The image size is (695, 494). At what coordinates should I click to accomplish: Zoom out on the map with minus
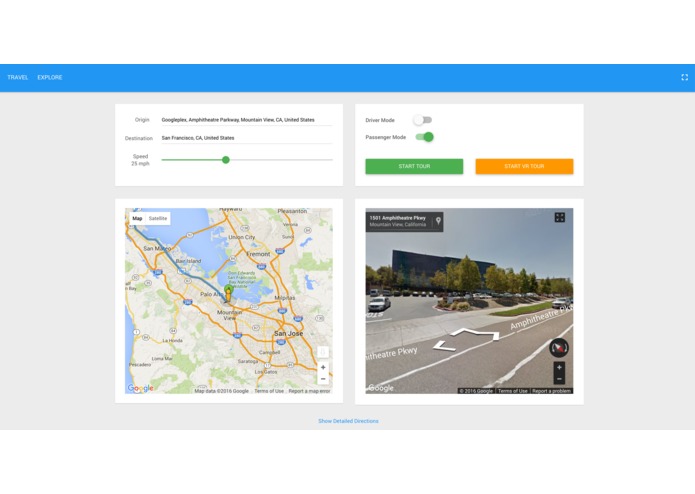coord(323,379)
